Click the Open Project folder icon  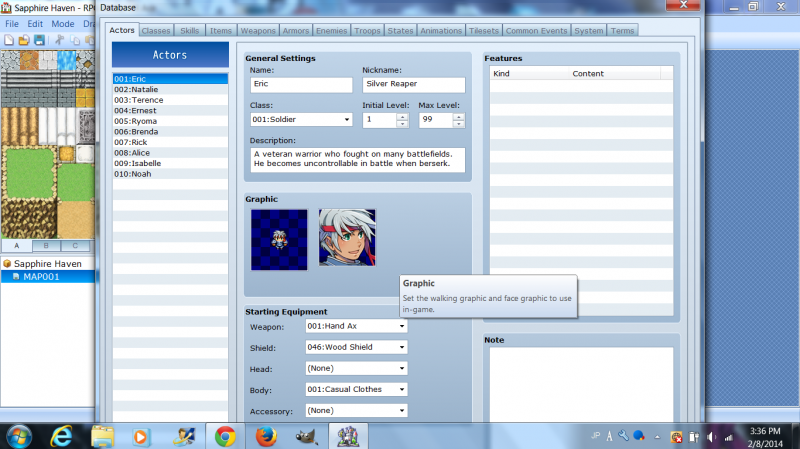pyautogui.click(x=23, y=39)
